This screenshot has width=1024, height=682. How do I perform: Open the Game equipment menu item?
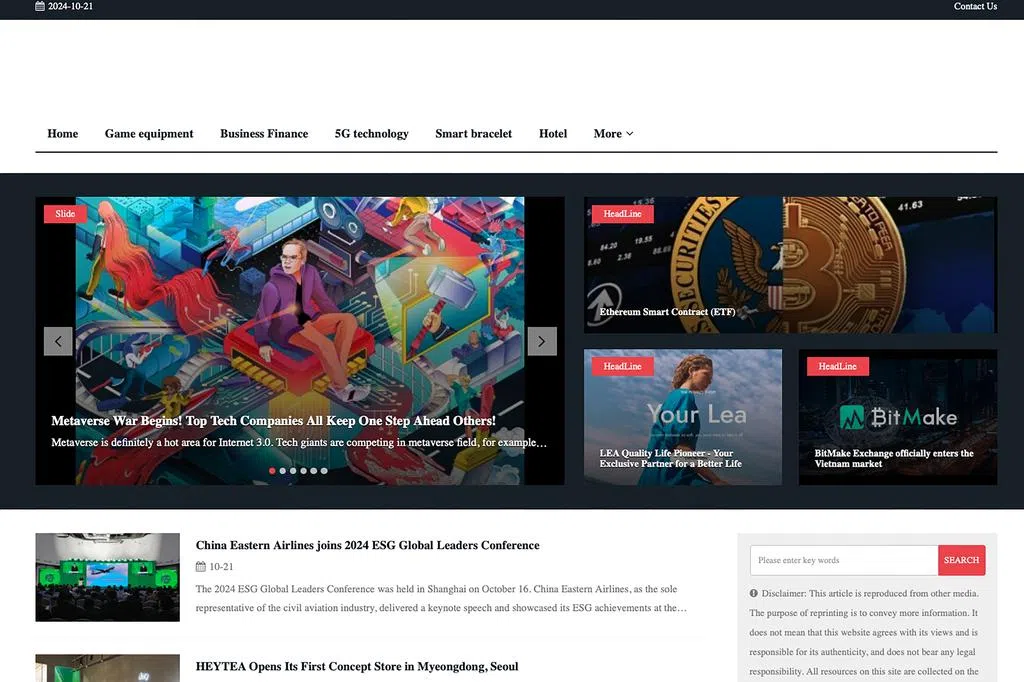pos(149,134)
